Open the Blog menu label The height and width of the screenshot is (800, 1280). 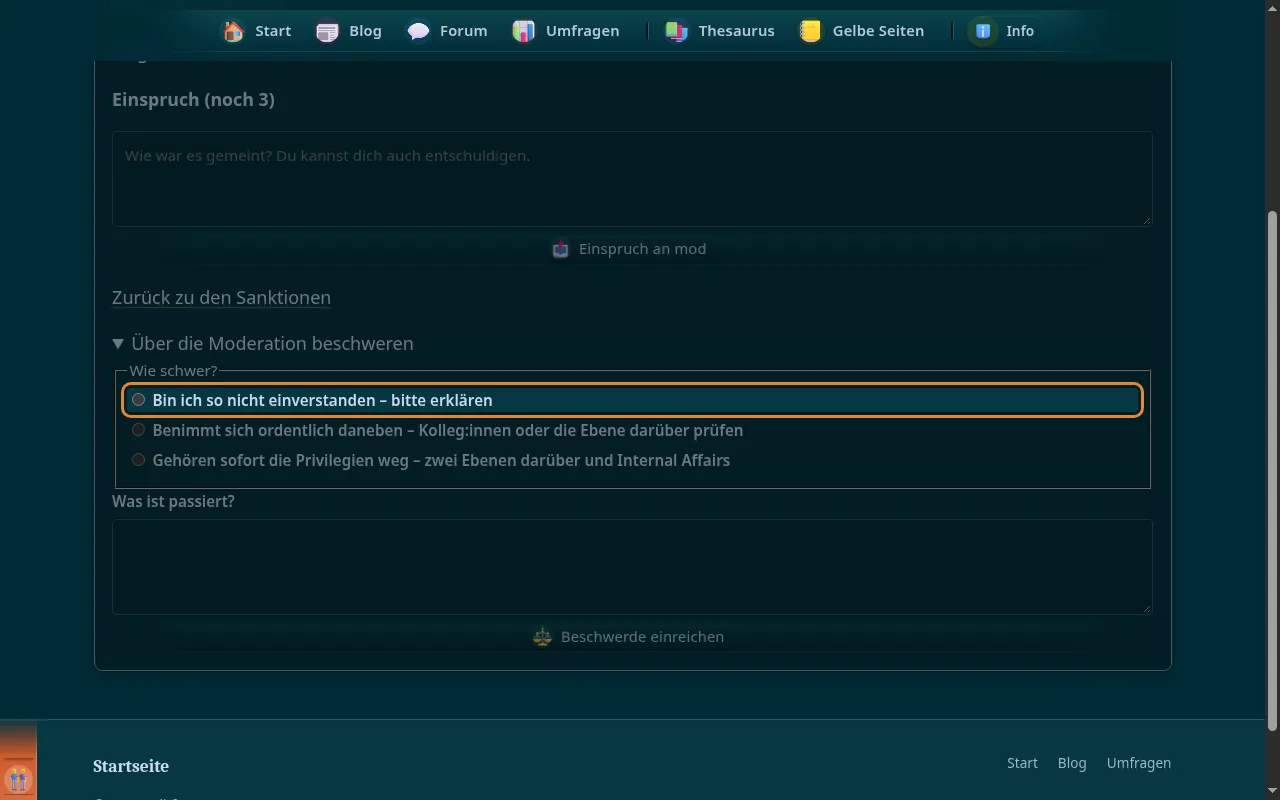365,31
